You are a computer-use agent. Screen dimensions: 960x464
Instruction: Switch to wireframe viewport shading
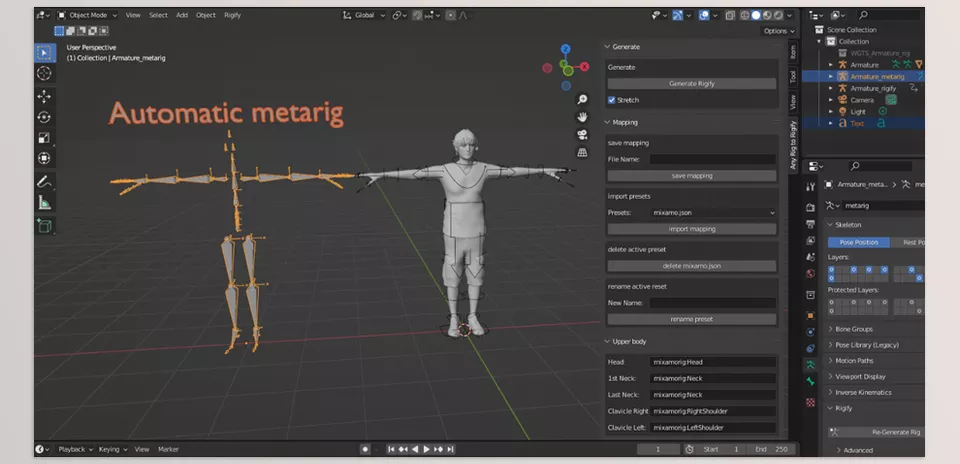[x=745, y=15]
